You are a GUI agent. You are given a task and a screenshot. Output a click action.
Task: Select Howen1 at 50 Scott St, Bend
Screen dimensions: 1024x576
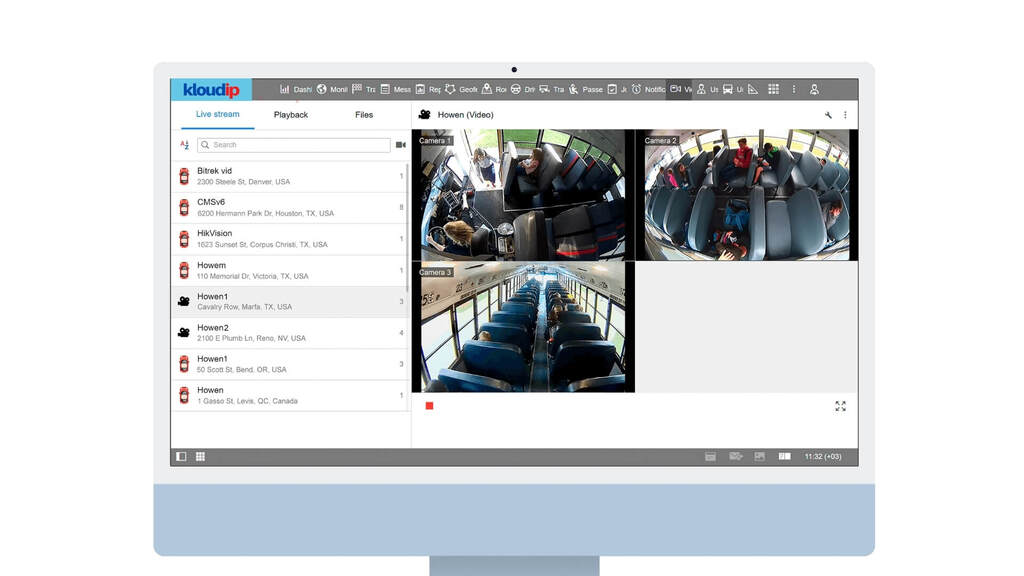click(290, 364)
